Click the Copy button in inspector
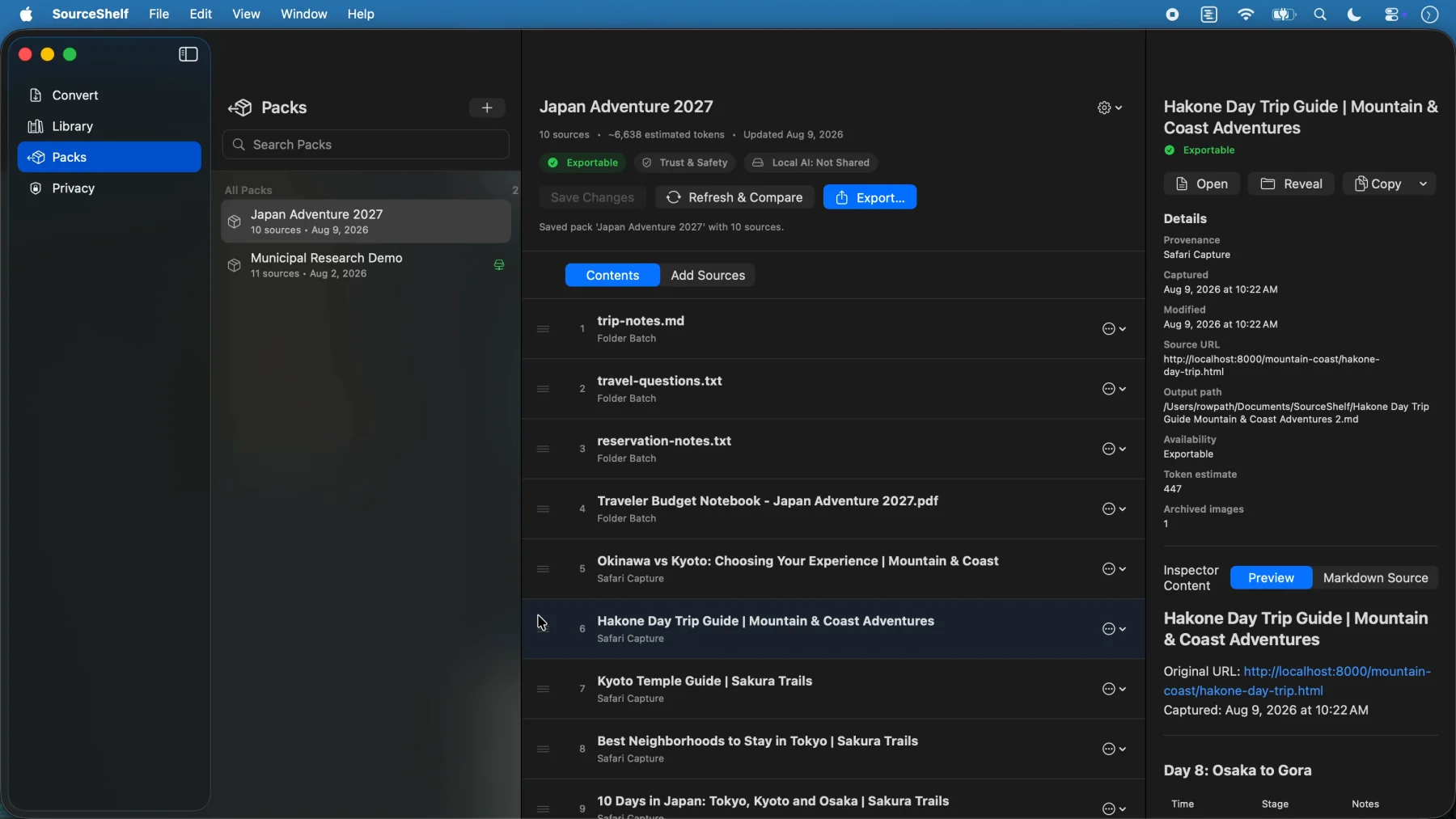1456x819 pixels. [1378, 184]
